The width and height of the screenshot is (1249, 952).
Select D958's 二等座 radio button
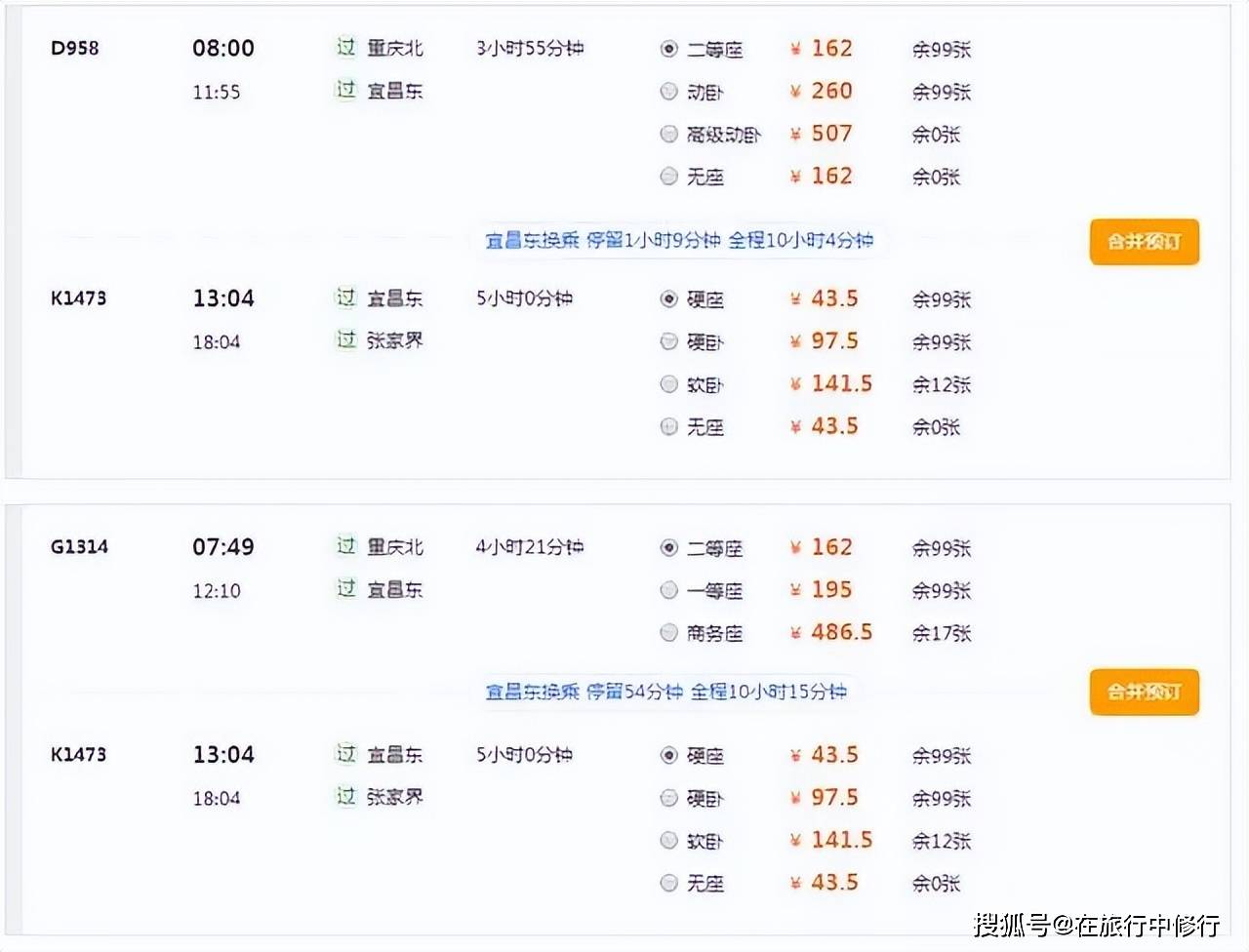(668, 49)
